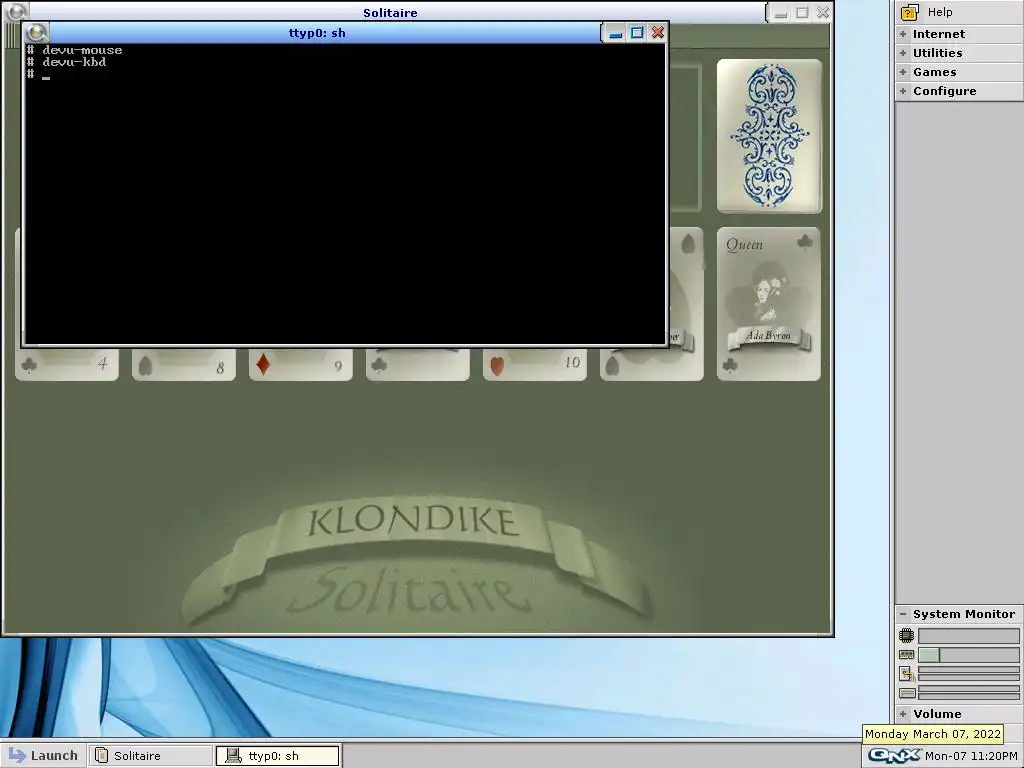
Task: Open the Help entry in the shelf
Action: 959,12
